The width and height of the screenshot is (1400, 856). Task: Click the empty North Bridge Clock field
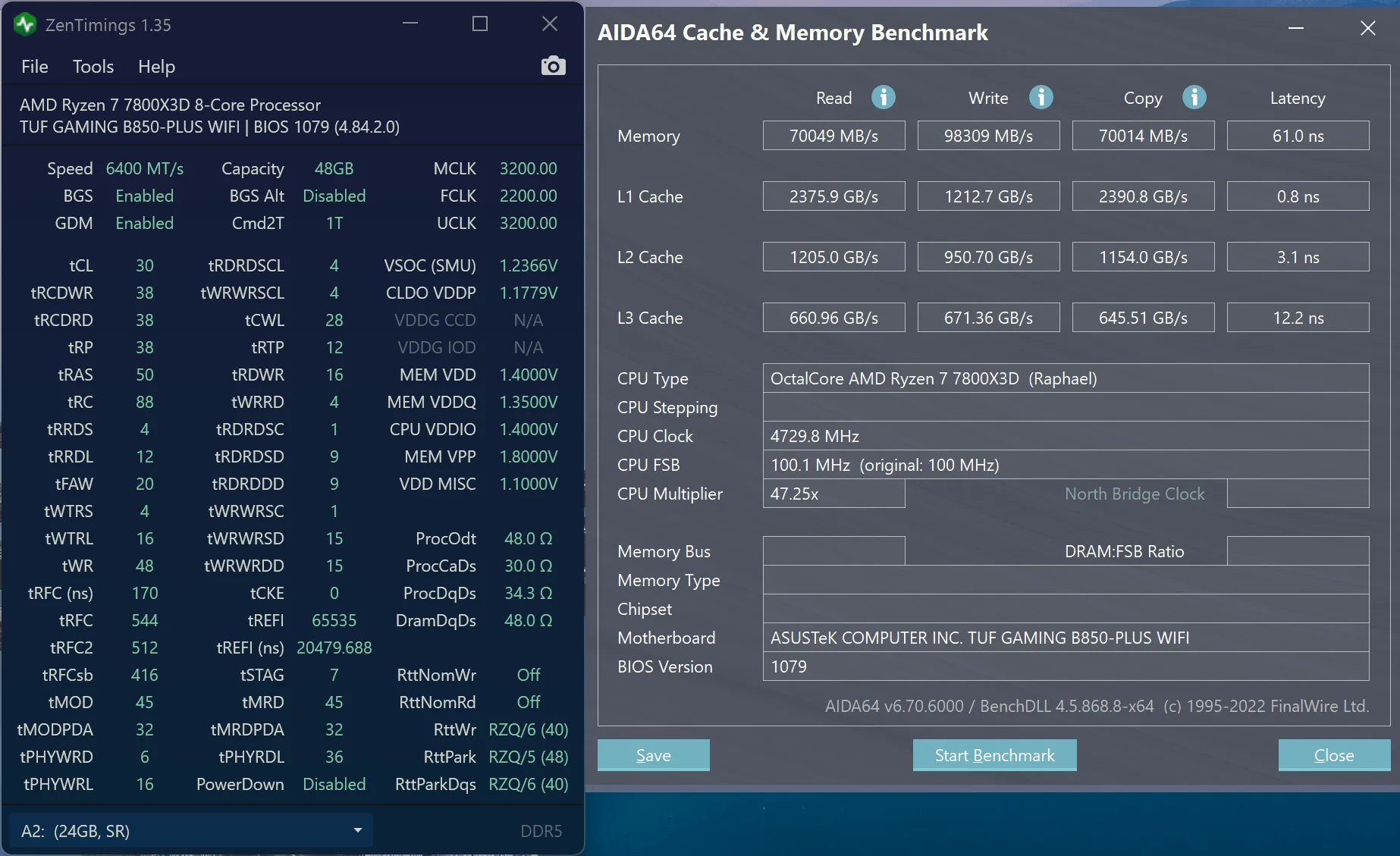[x=1298, y=494]
